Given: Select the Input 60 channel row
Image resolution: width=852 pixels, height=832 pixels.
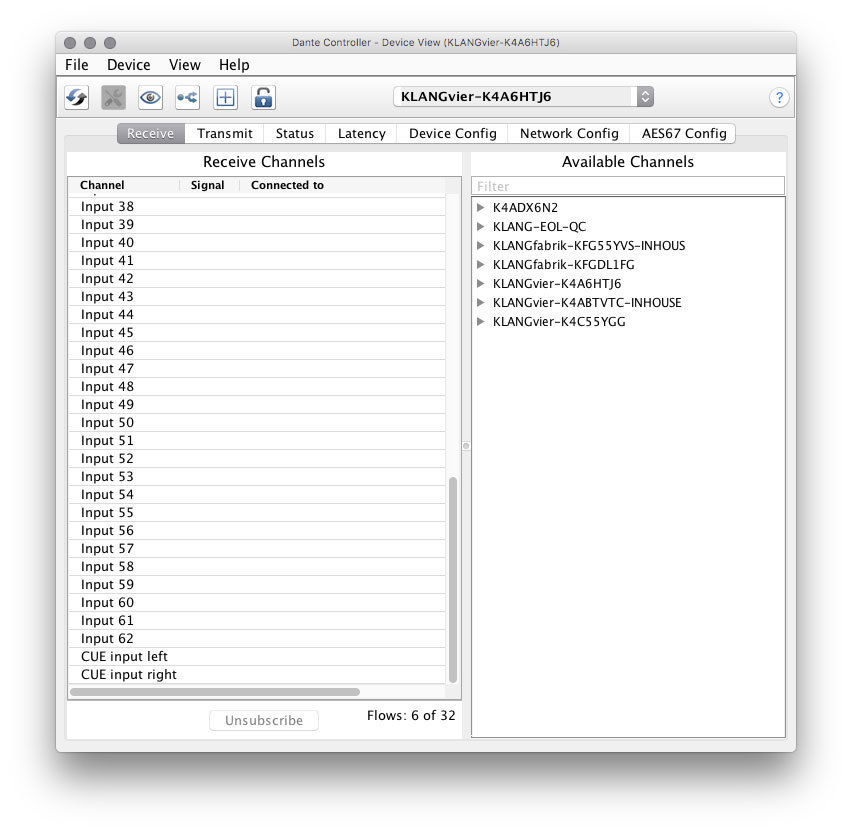Looking at the screenshot, I should tap(257, 603).
